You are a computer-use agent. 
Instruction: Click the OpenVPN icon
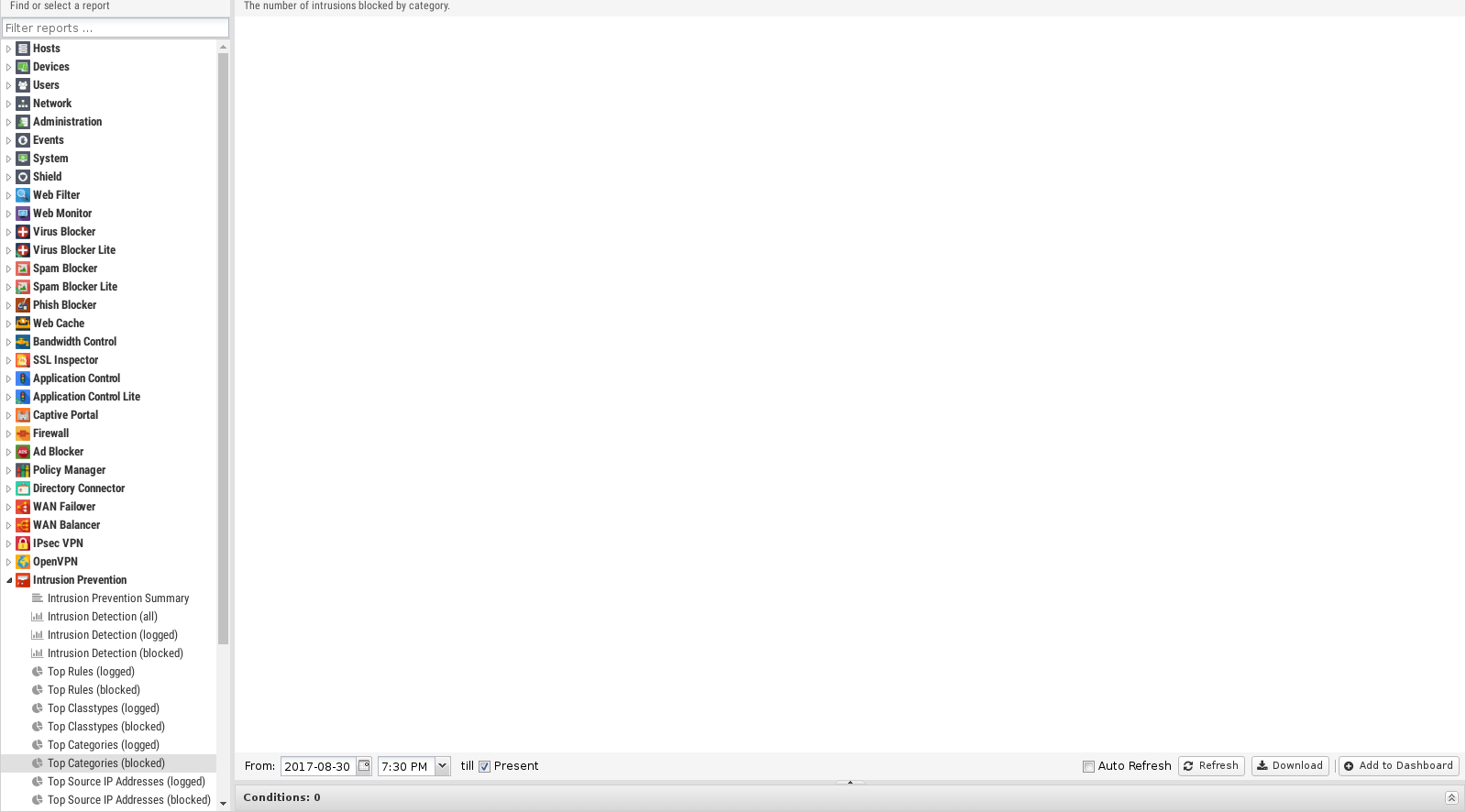tap(23, 562)
